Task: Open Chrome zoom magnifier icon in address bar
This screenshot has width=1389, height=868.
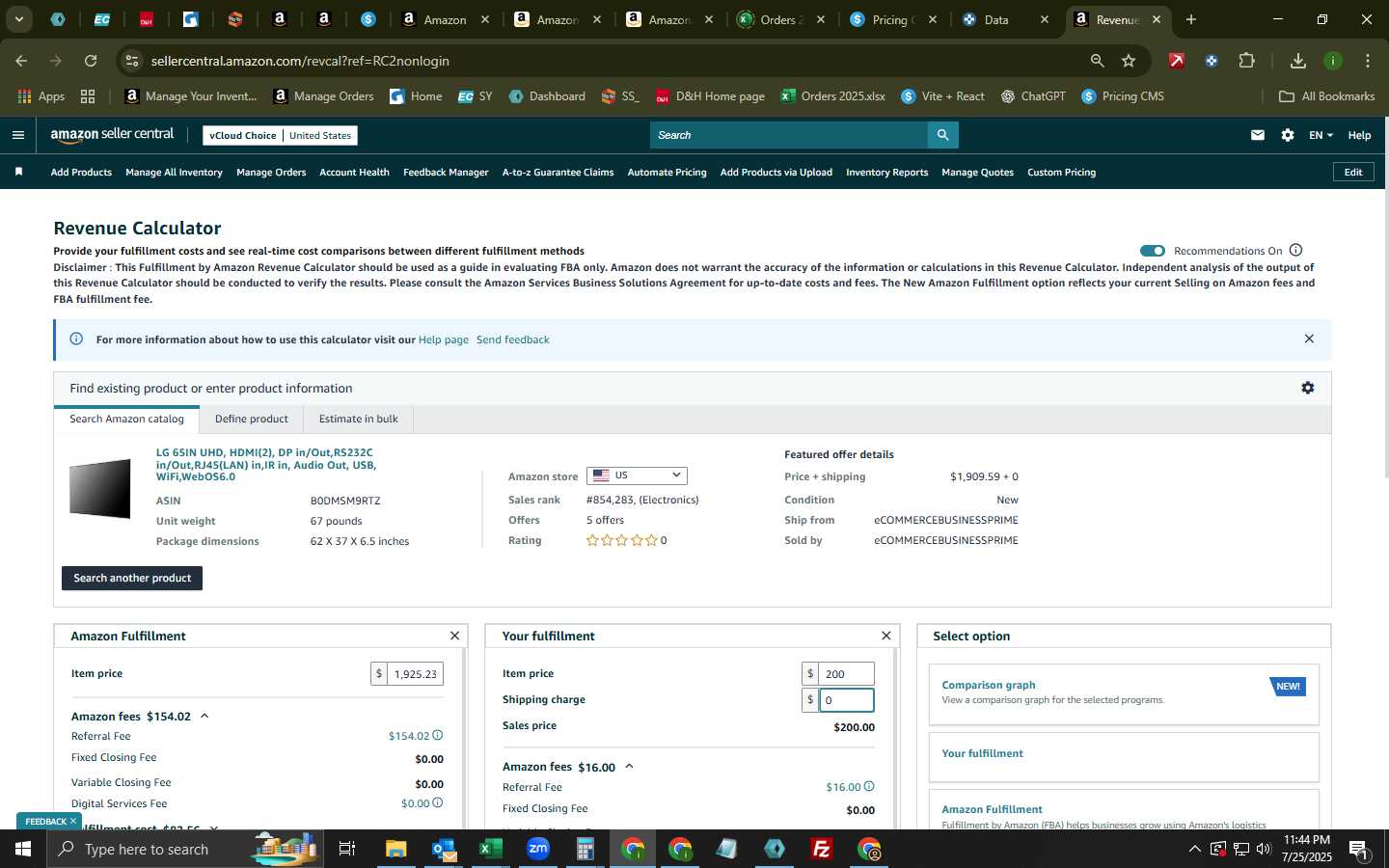Action: click(1097, 61)
